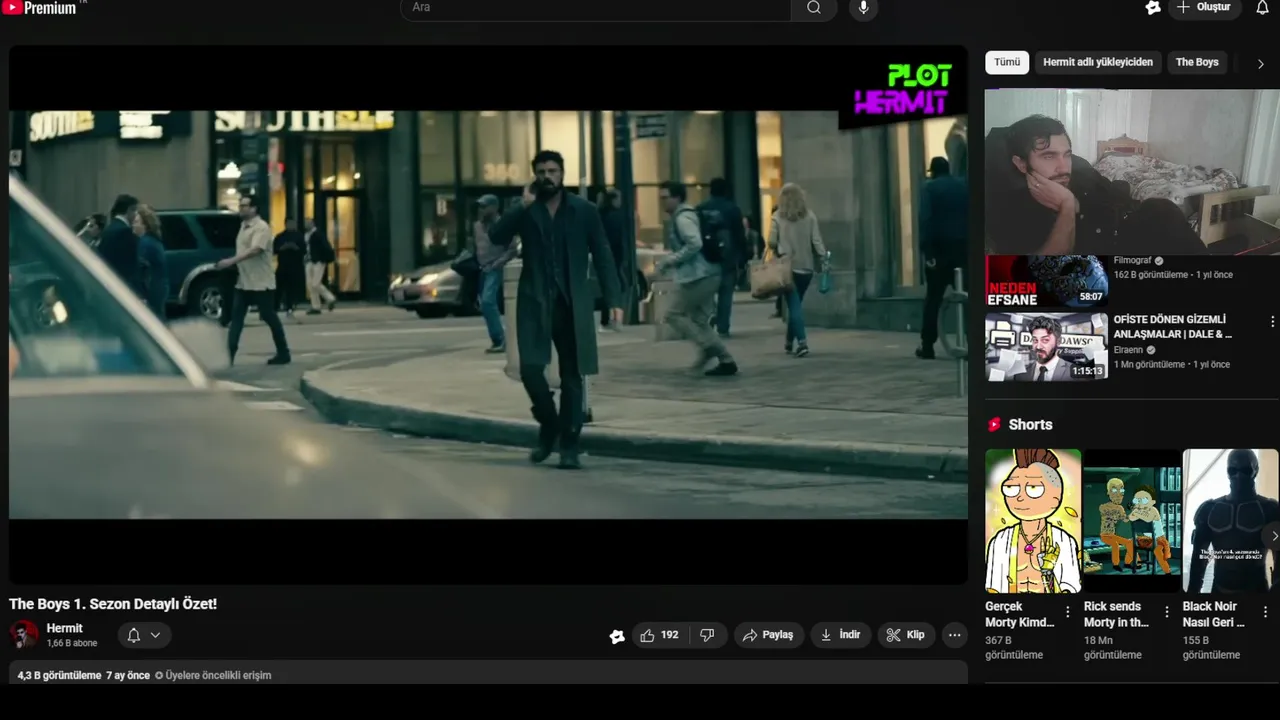Open the Black Noir Nasıl Geri title
The image size is (1280, 720).
1213,614
